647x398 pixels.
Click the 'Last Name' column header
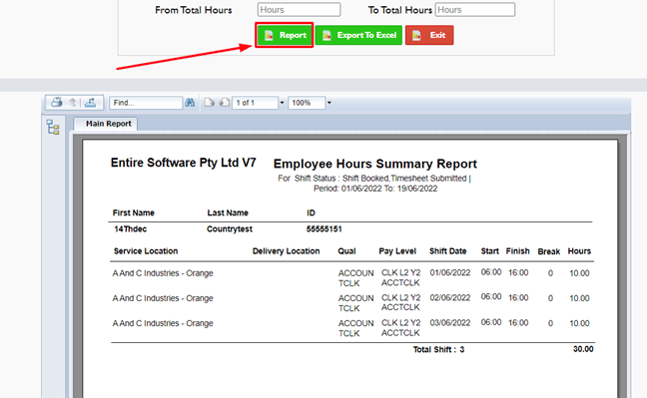point(227,213)
